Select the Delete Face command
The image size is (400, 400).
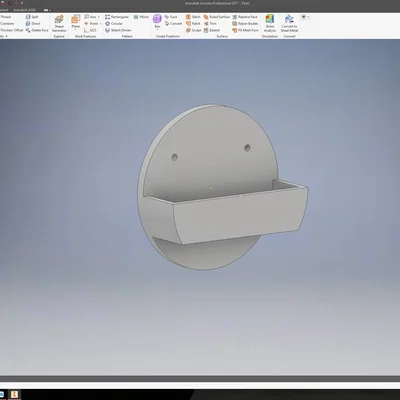click(37, 30)
